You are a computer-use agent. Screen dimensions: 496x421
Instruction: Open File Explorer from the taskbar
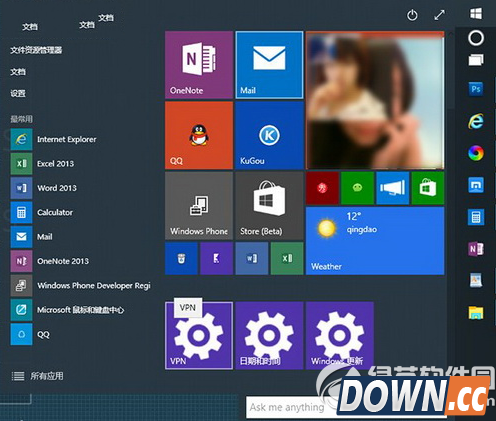point(476,313)
